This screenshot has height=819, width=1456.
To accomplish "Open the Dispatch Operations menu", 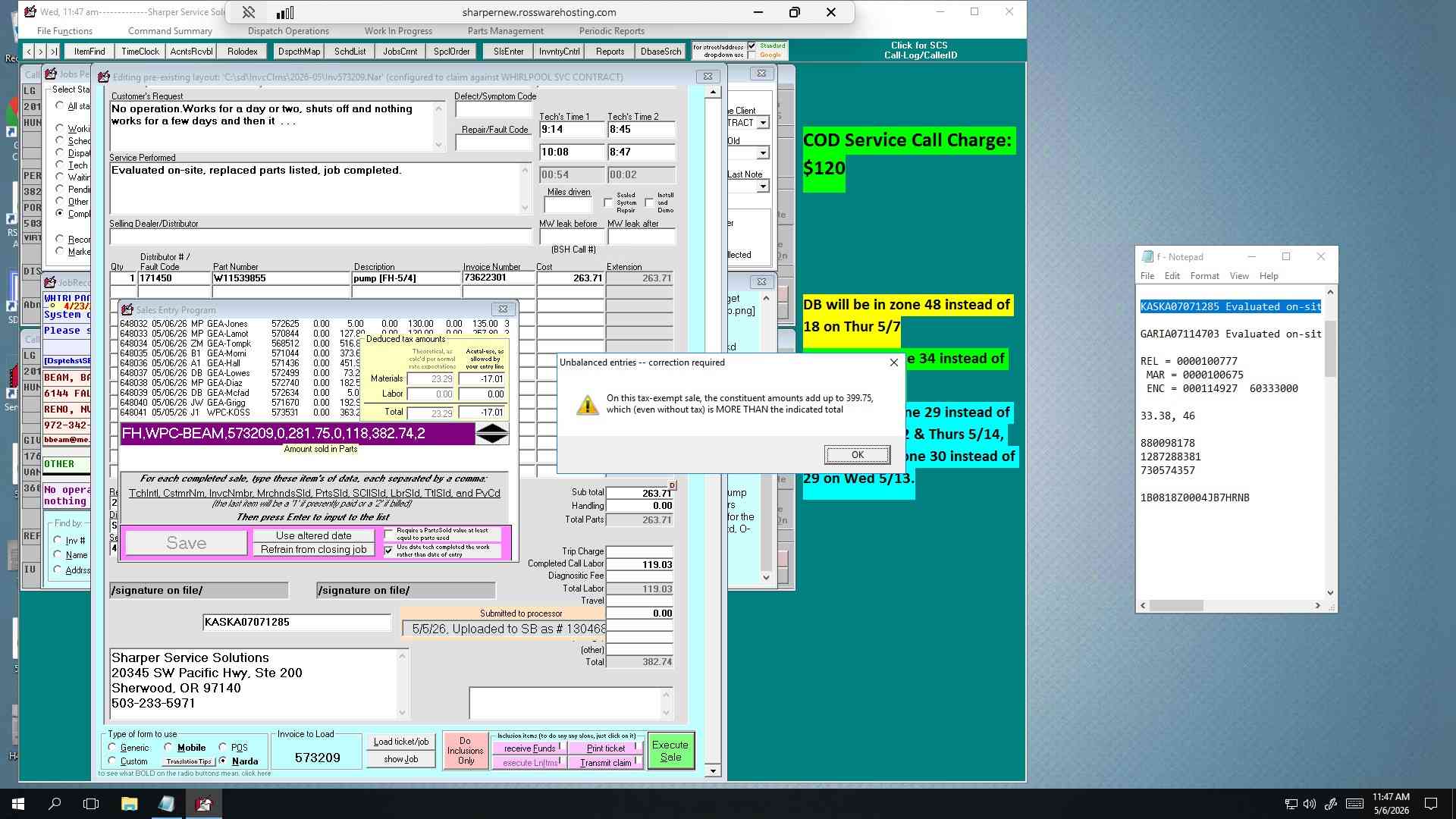I will (x=288, y=31).
